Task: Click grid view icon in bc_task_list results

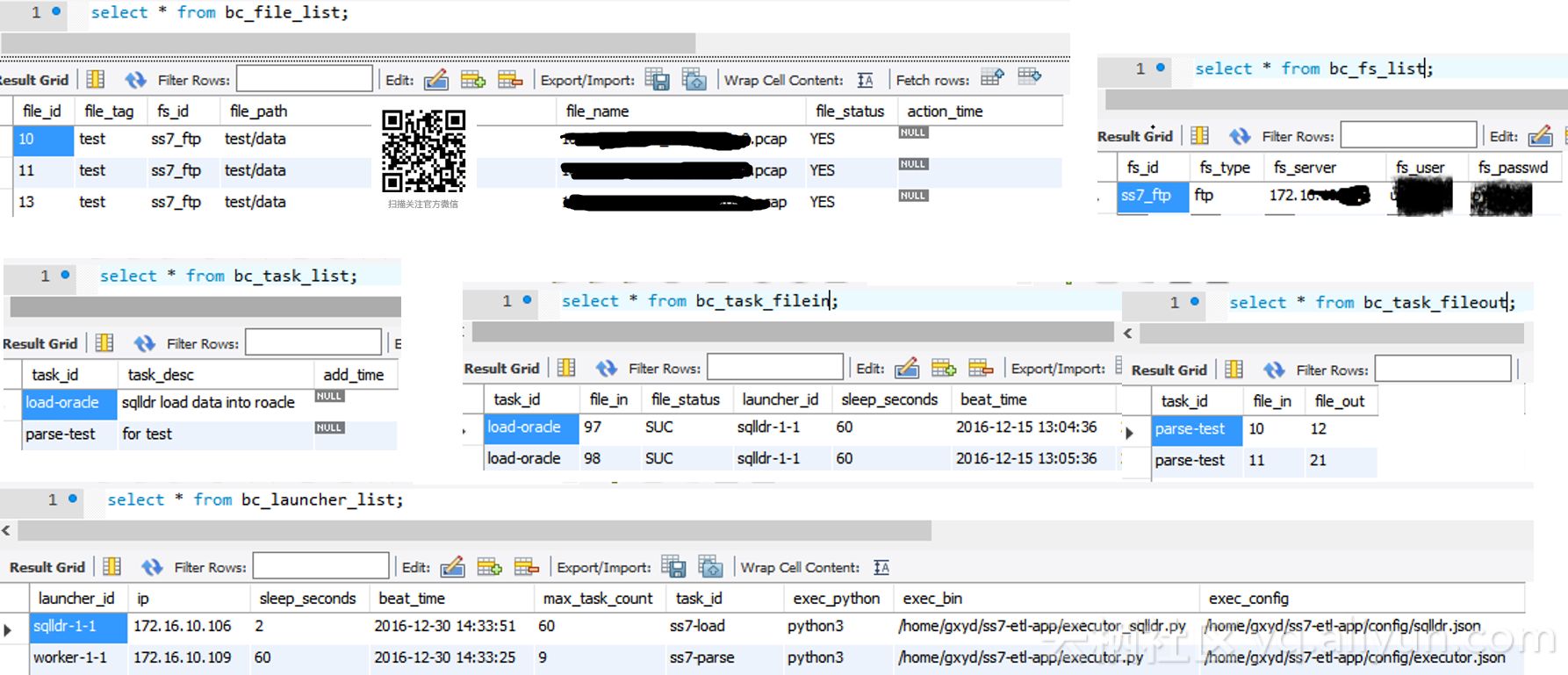Action: coord(104,343)
